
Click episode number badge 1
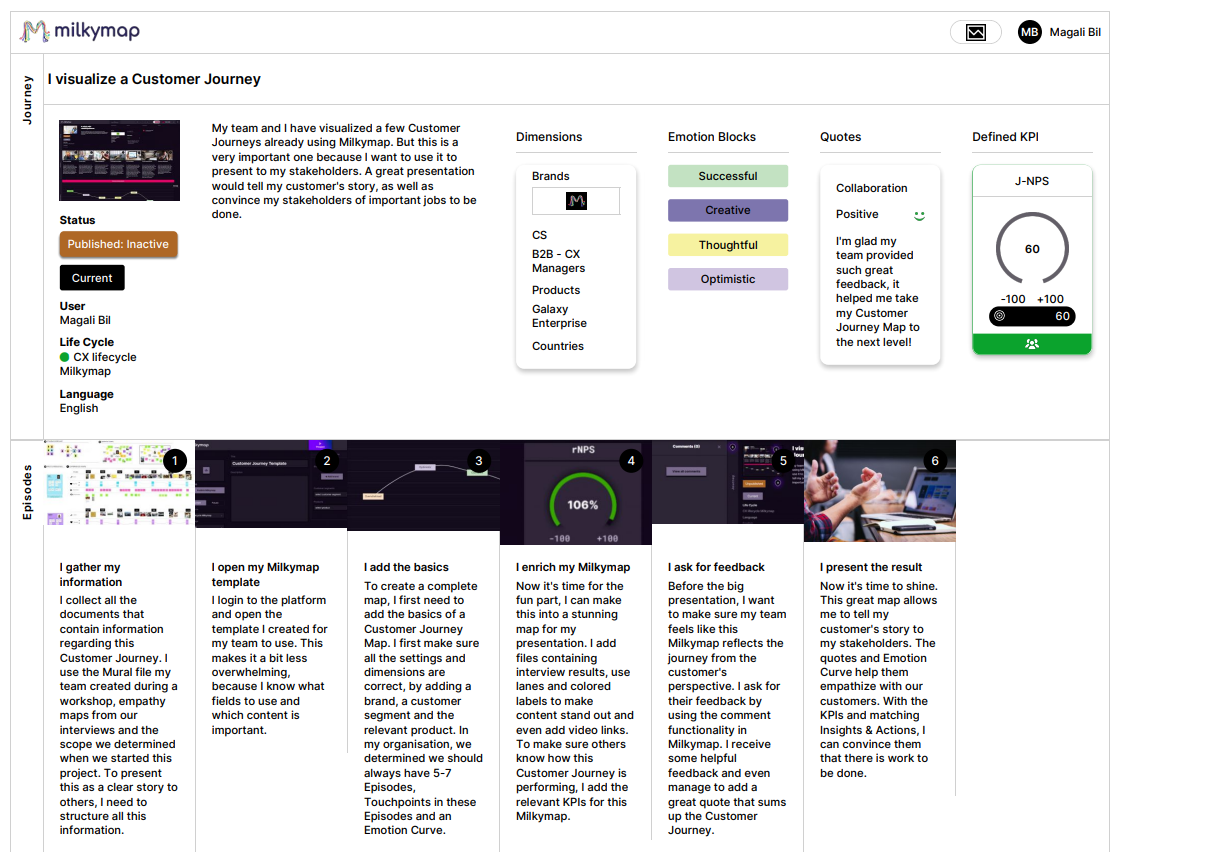pyautogui.click(x=175, y=461)
